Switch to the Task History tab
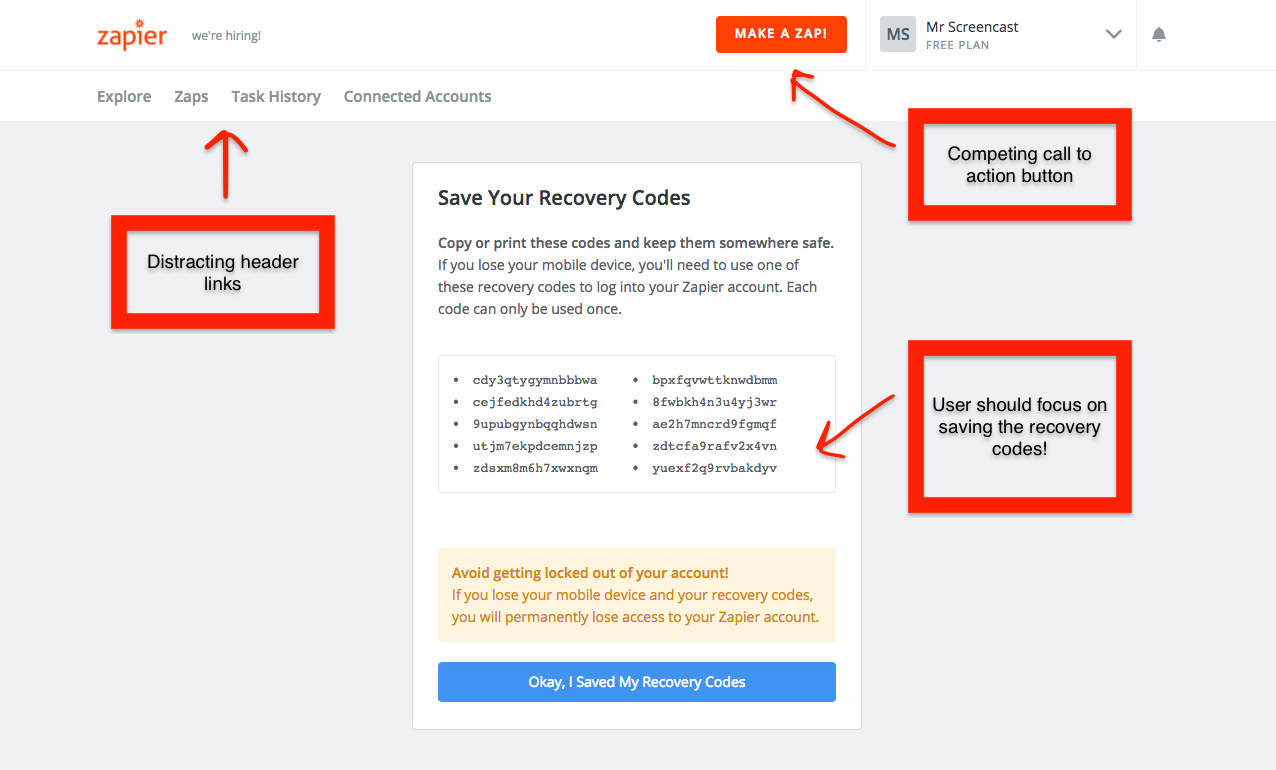 click(276, 96)
